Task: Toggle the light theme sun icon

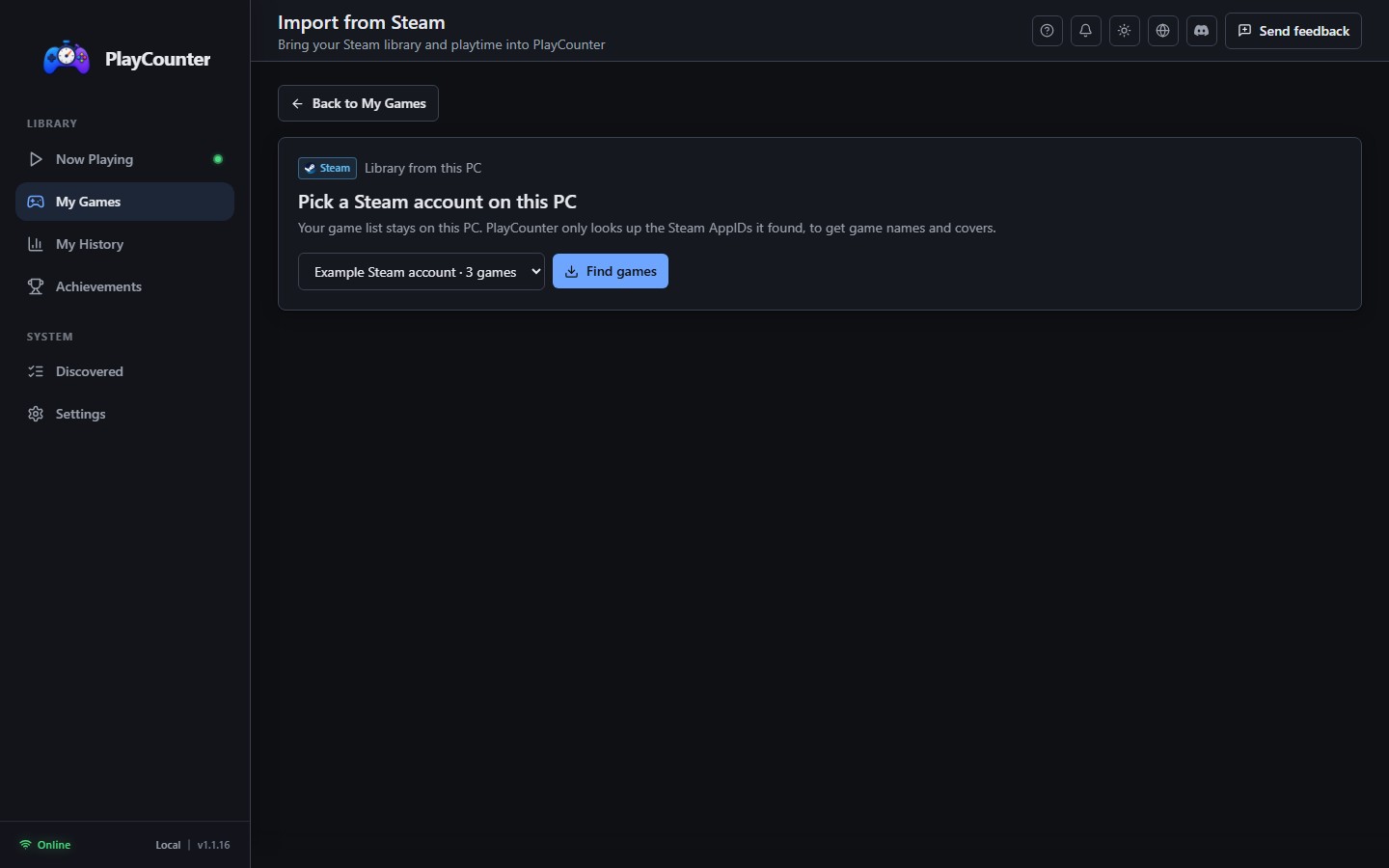Action: pos(1124,31)
